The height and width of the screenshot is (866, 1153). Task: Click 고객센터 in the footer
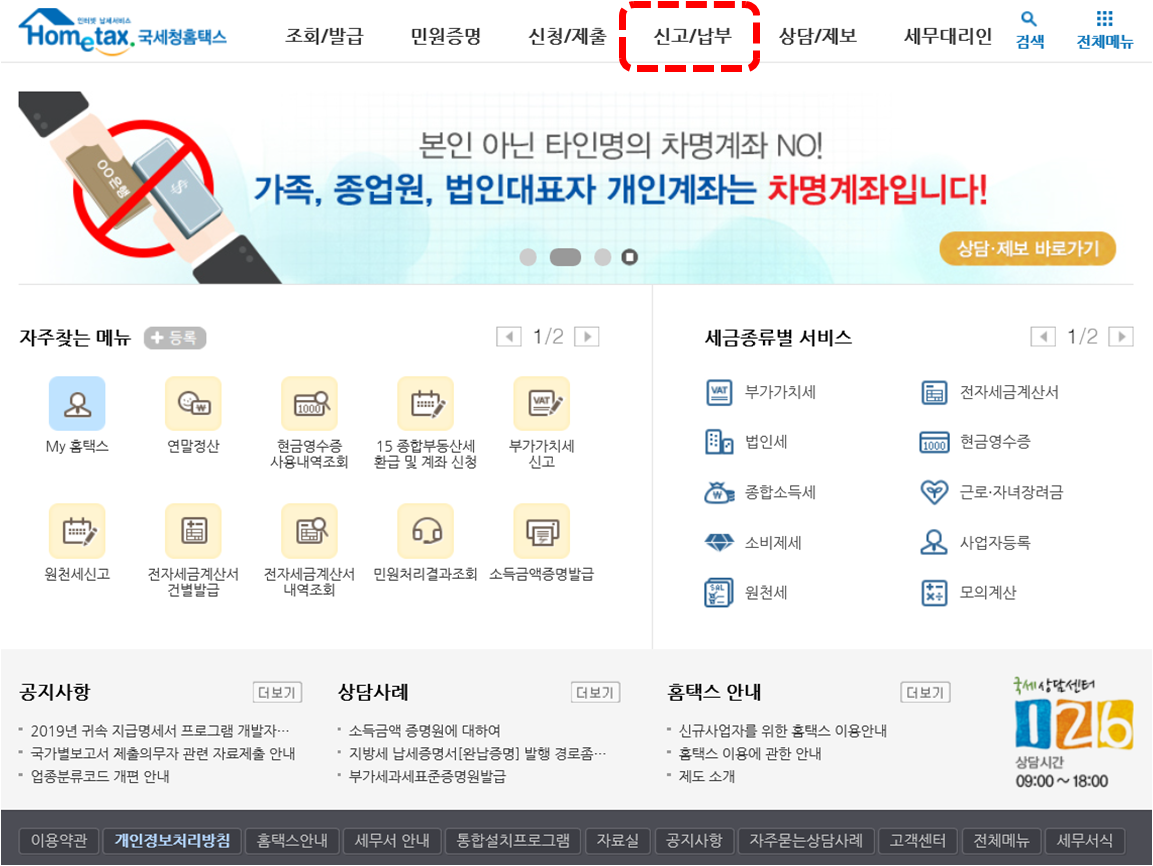point(918,840)
